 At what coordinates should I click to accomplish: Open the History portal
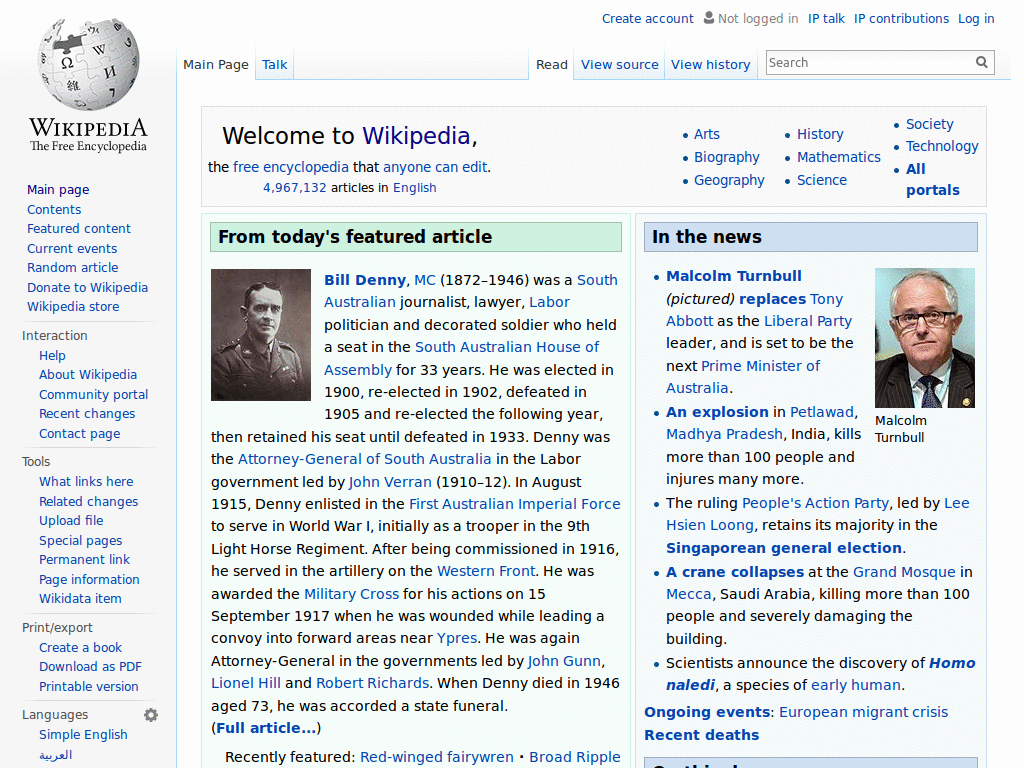820,134
